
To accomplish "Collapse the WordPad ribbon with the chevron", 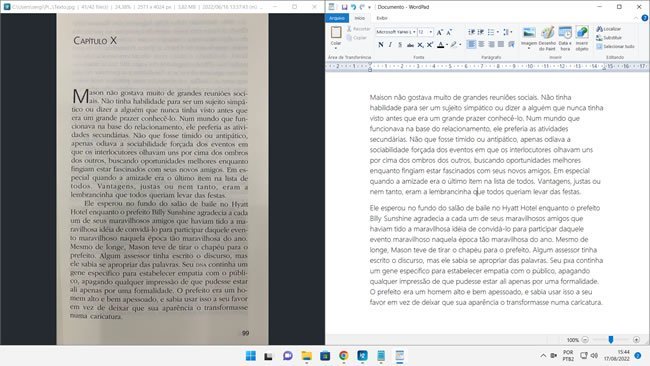I will (x=636, y=18).
